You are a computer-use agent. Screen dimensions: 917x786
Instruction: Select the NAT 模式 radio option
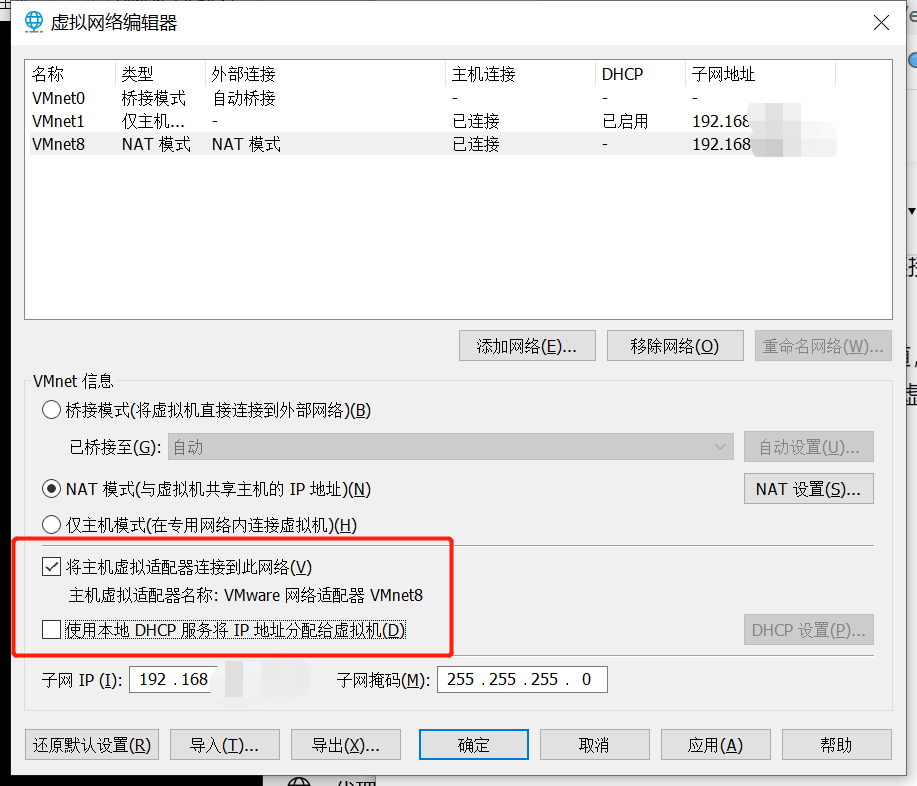(x=51, y=489)
